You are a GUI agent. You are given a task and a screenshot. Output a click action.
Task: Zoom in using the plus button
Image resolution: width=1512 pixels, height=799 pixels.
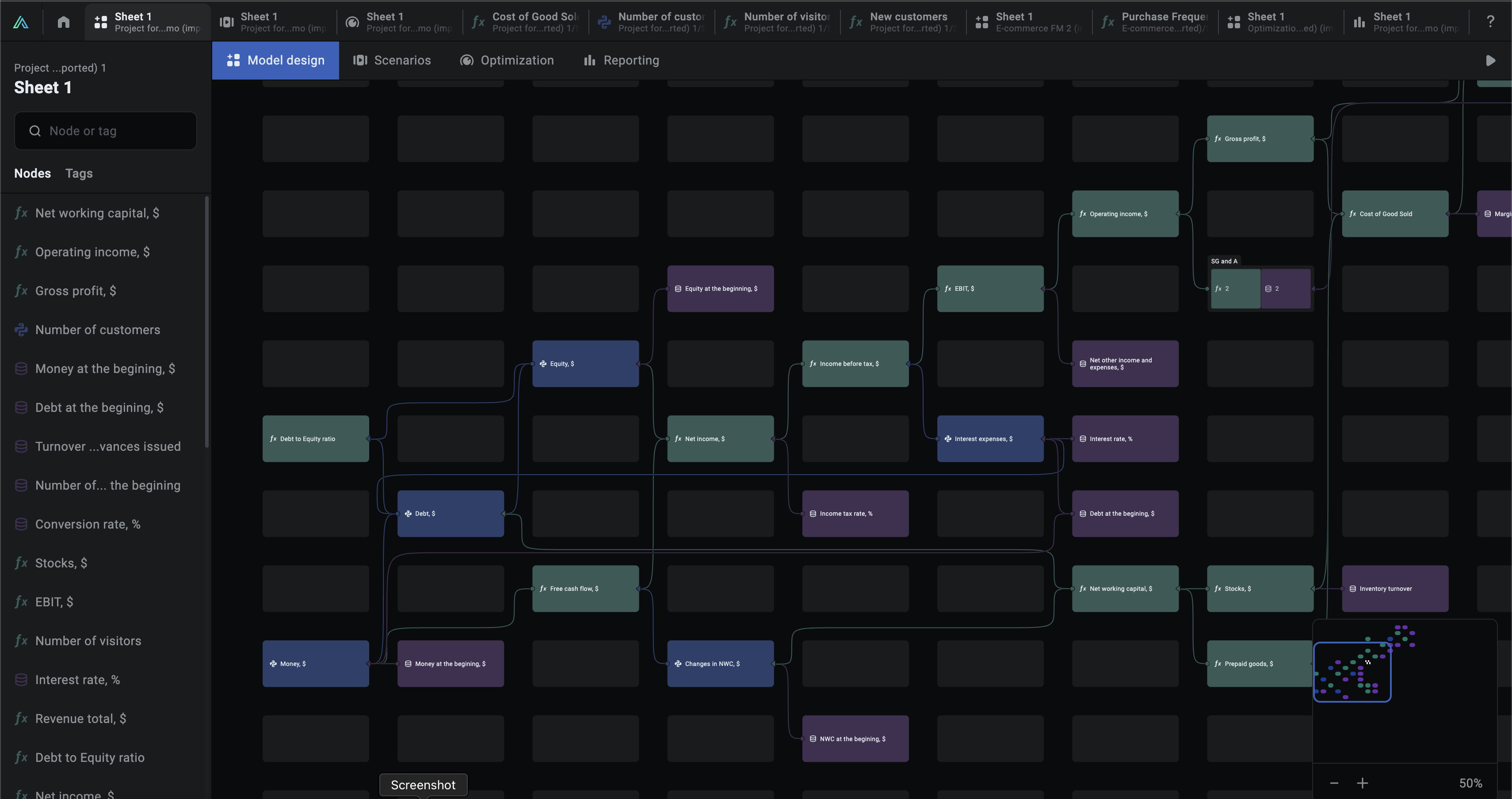1362,783
